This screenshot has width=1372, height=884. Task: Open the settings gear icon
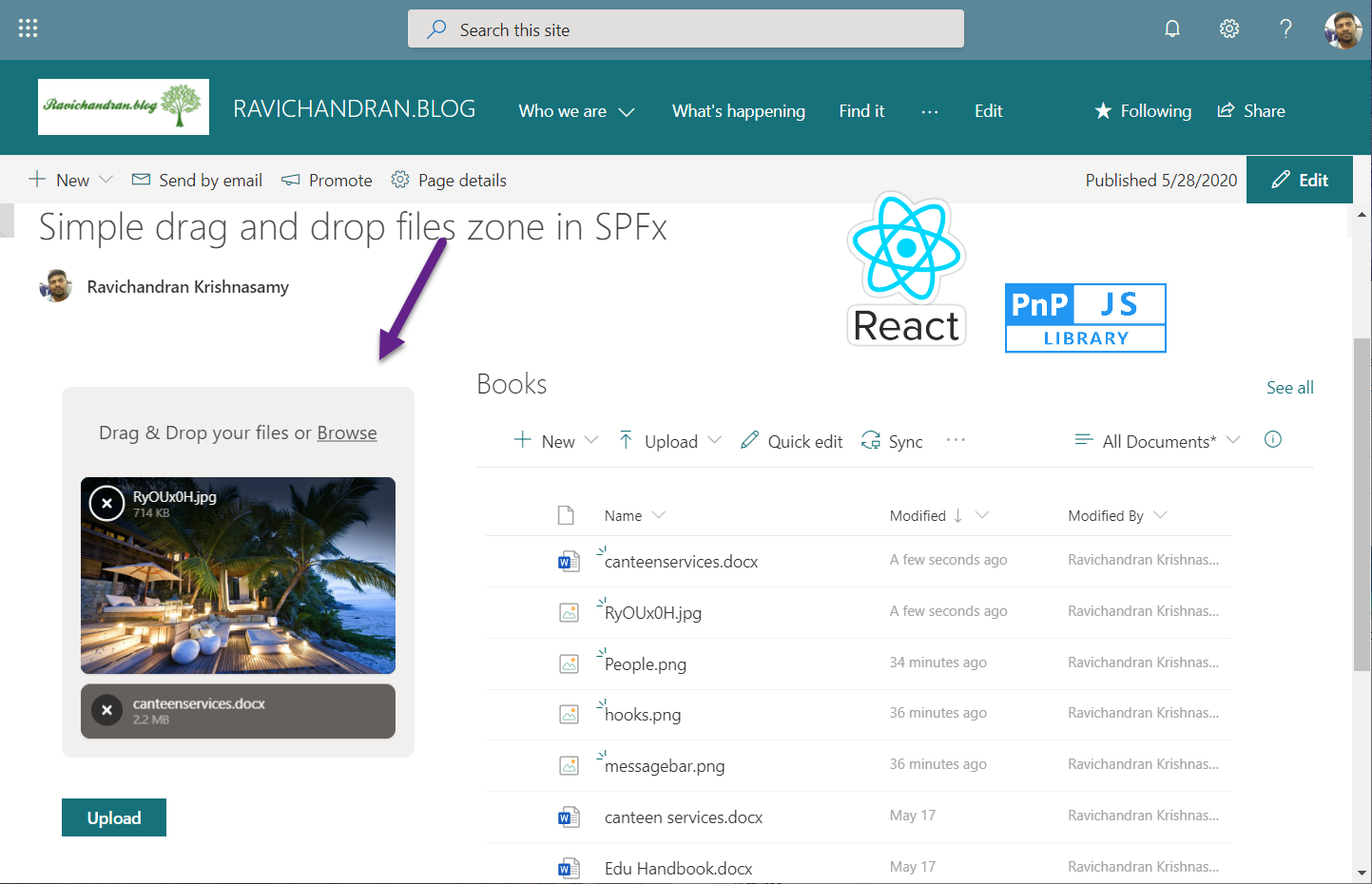tap(1229, 29)
